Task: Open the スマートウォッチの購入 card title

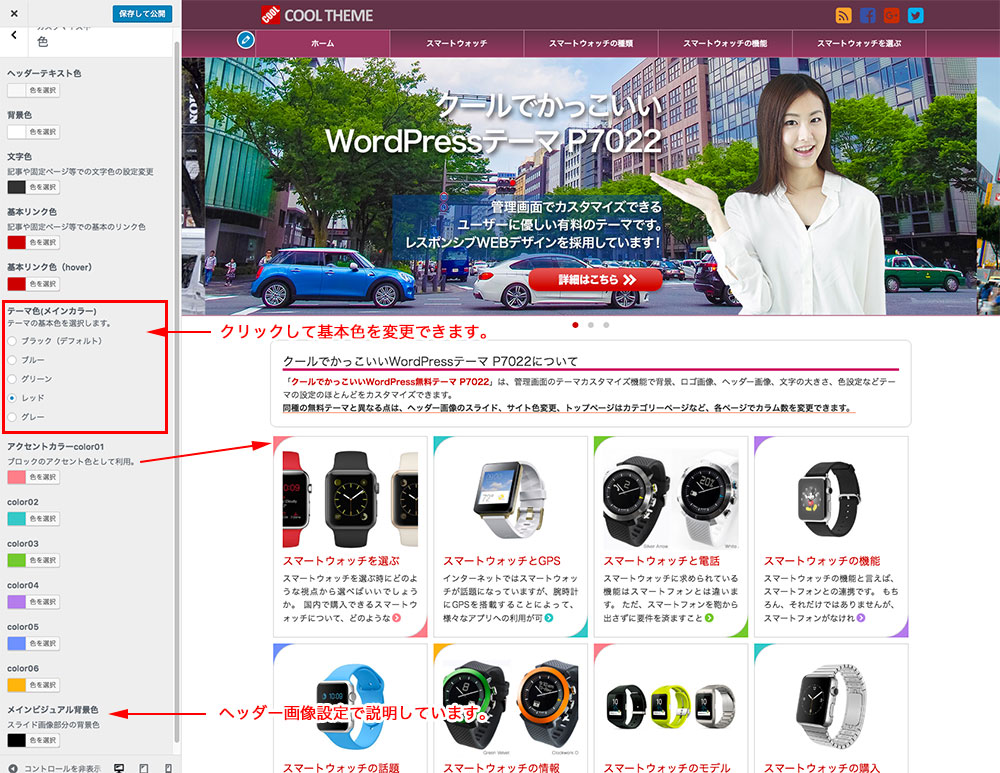Action: pyautogui.click(x=822, y=768)
